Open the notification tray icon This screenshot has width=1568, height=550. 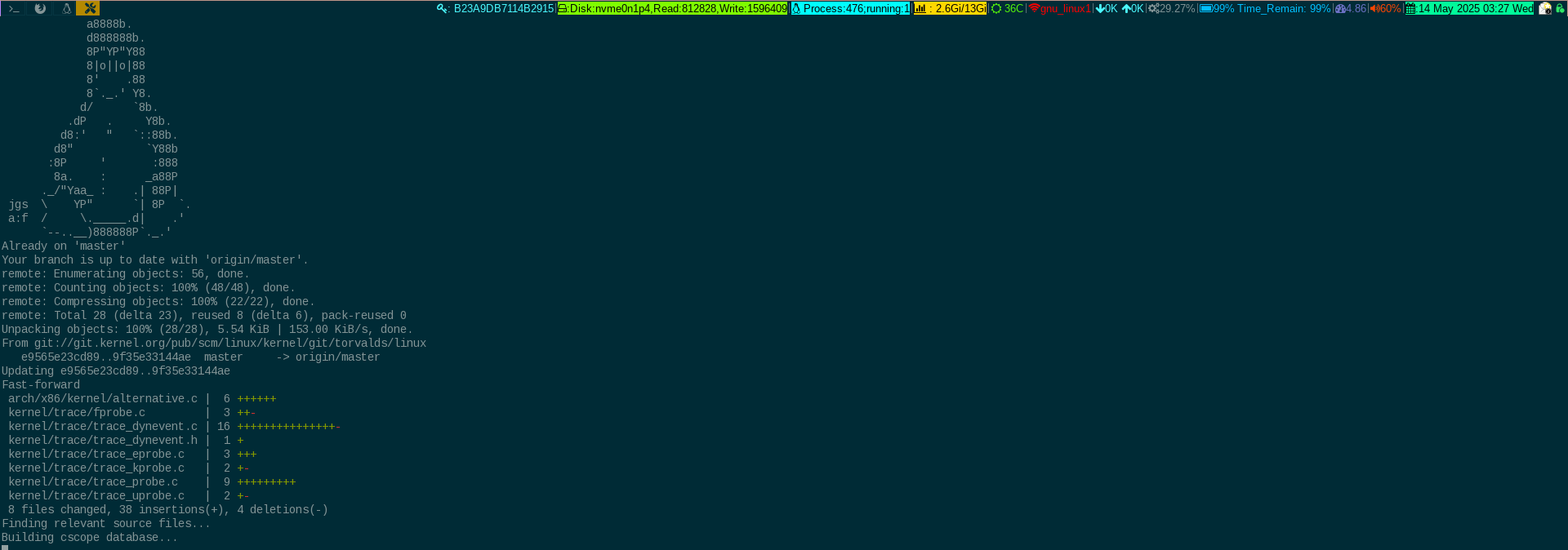tap(1544, 8)
